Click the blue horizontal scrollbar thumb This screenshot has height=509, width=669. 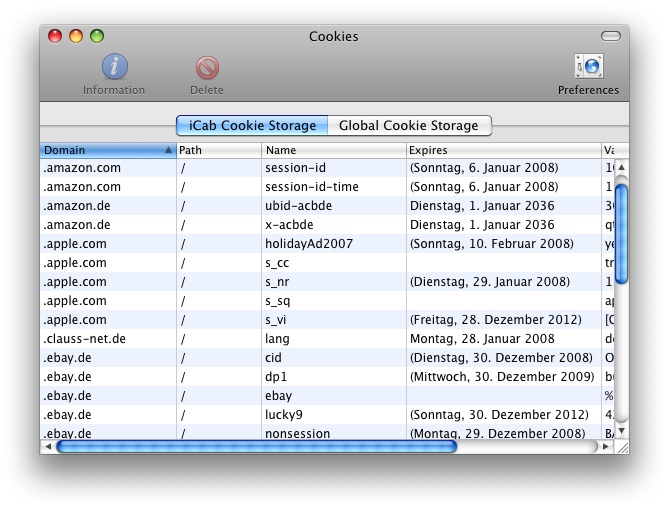[256, 446]
